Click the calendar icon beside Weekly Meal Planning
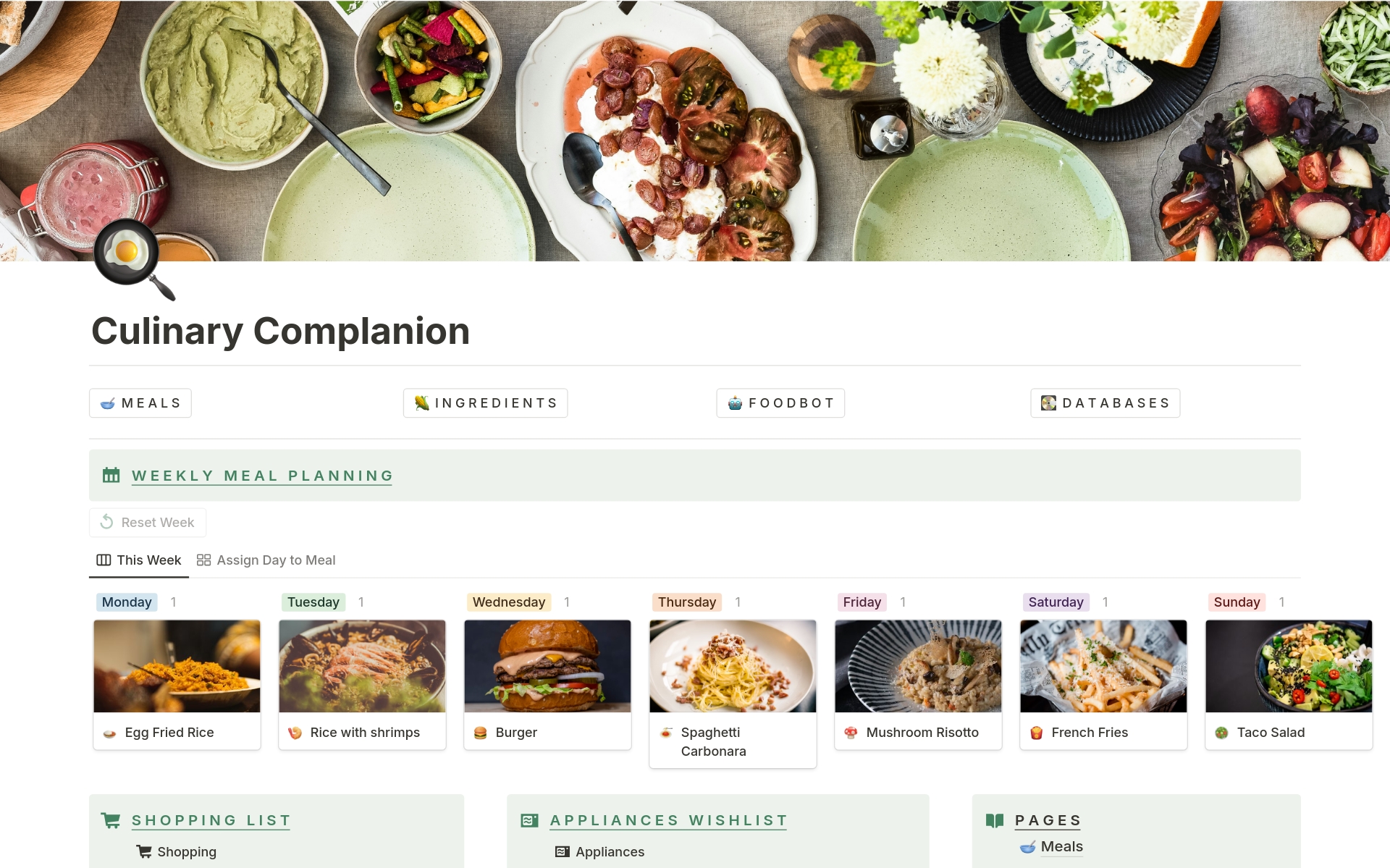 pos(111,476)
